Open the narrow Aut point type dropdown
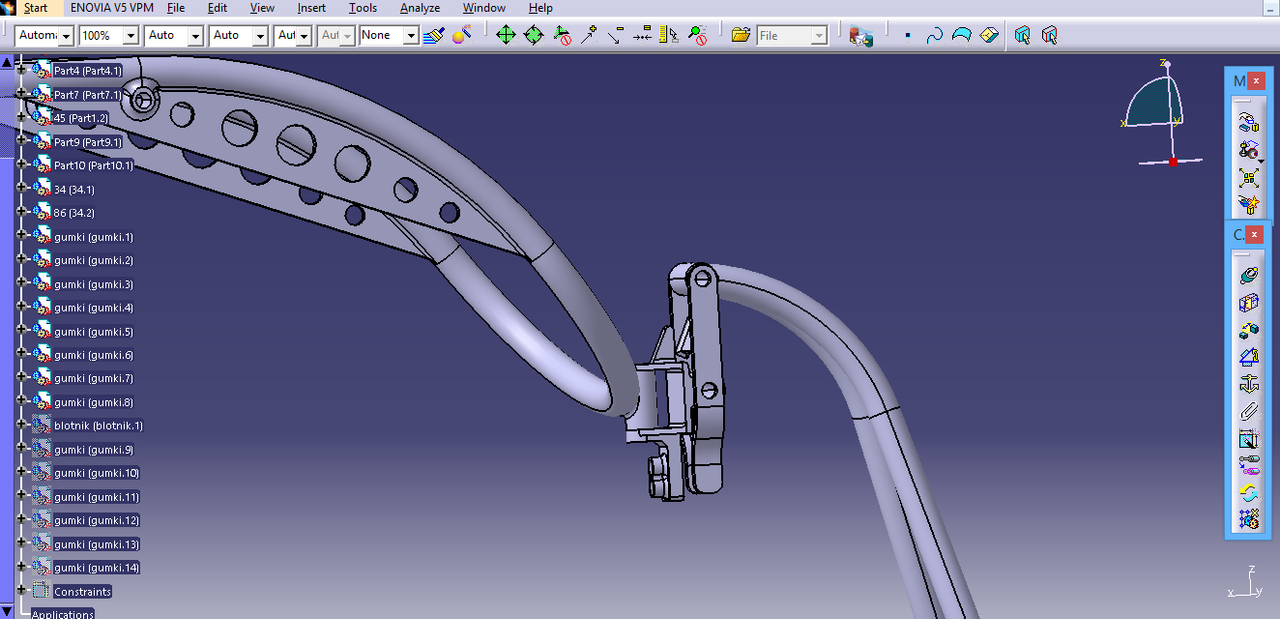The width and height of the screenshot is (1280, 619). pos(303,35)
